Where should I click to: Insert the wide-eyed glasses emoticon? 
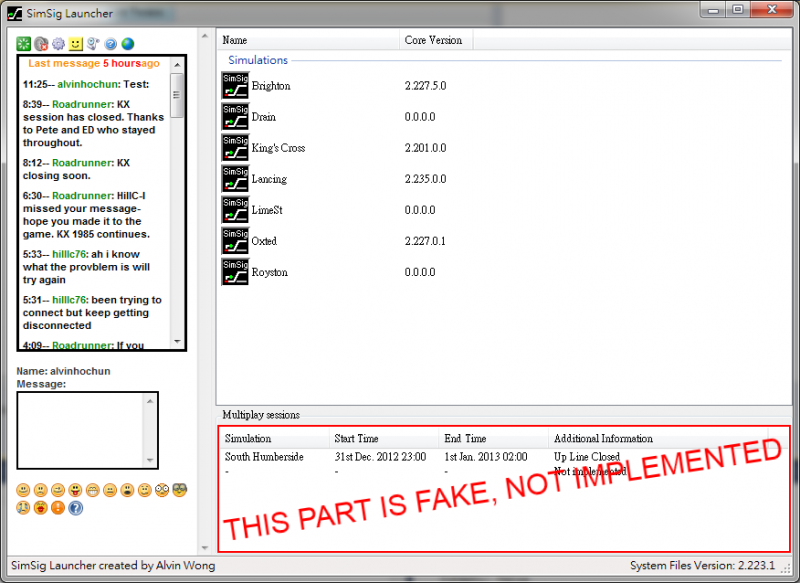(x=162, y=491)
